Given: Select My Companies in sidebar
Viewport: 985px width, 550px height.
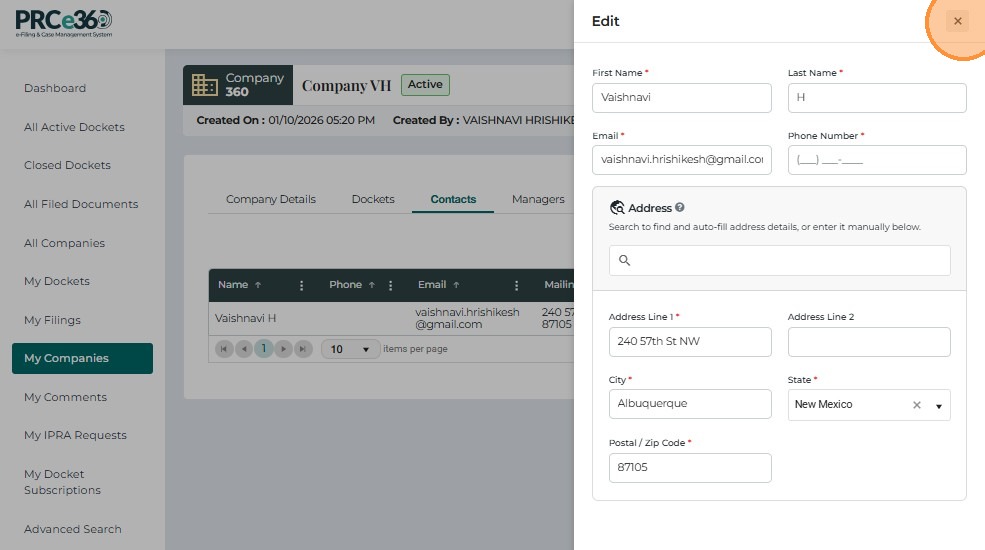Looking at the screenshot, I should tap(82, 358).
